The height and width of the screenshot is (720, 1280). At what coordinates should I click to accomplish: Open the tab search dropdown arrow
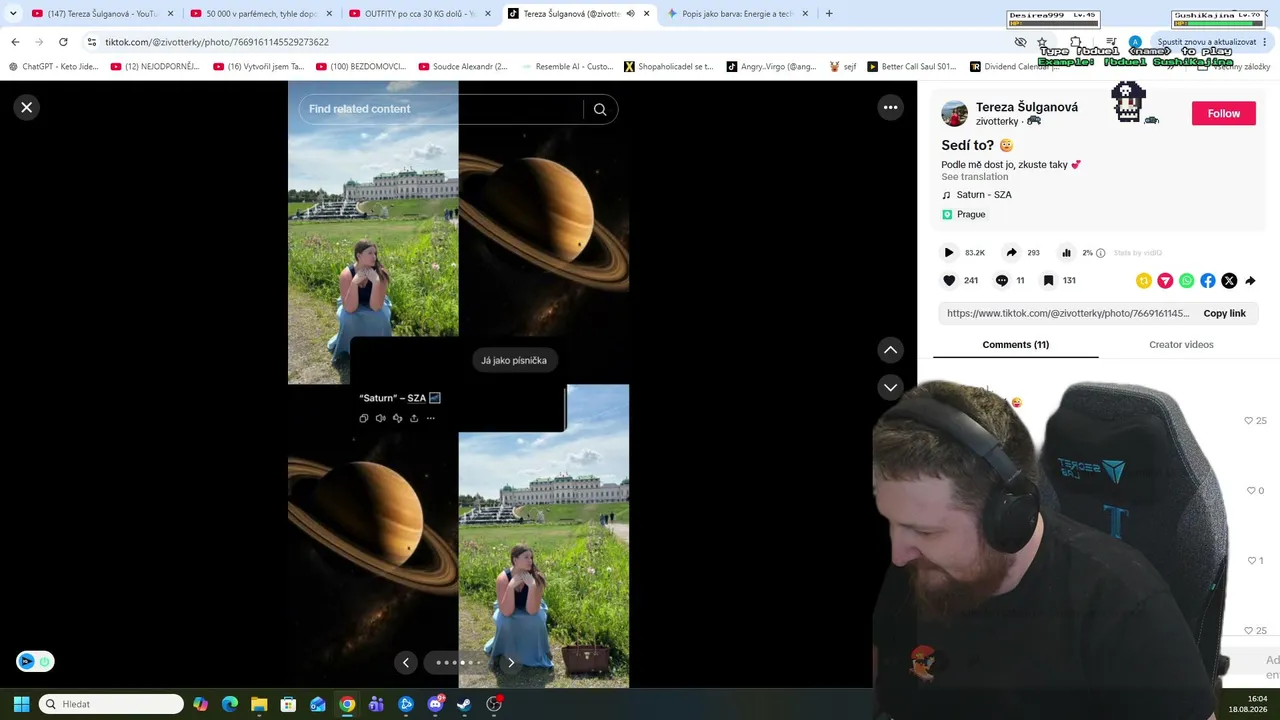[x=13, y=14]
